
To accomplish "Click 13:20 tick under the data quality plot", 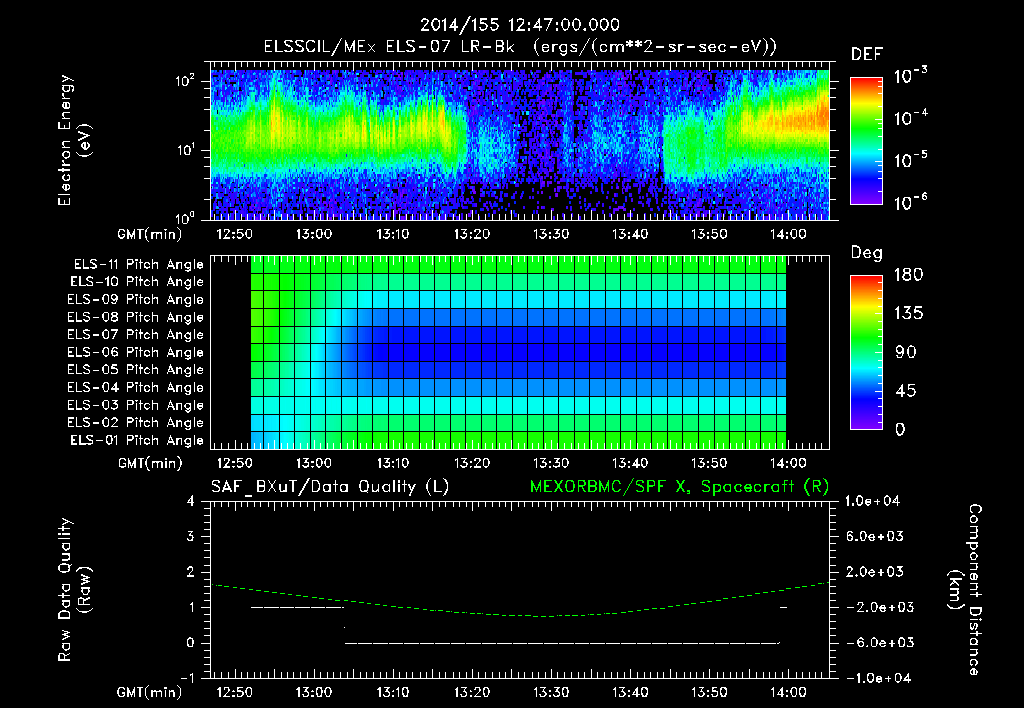I will point(472,693).
